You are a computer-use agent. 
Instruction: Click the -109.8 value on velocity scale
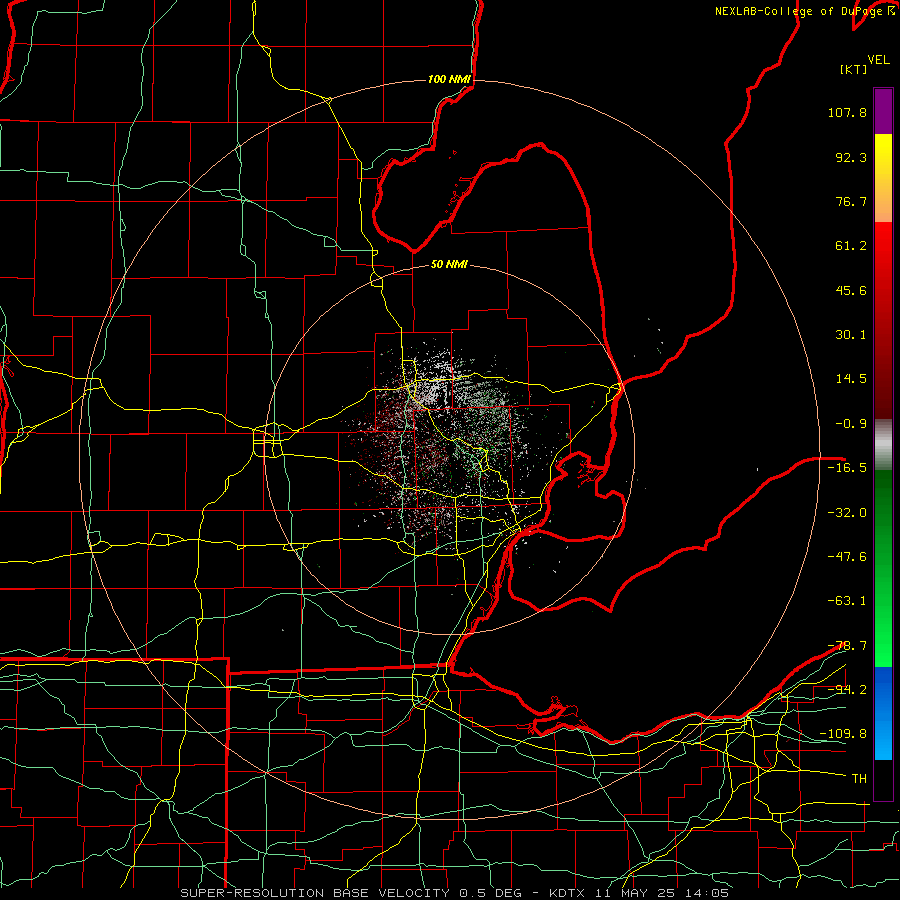pos(843,734)
